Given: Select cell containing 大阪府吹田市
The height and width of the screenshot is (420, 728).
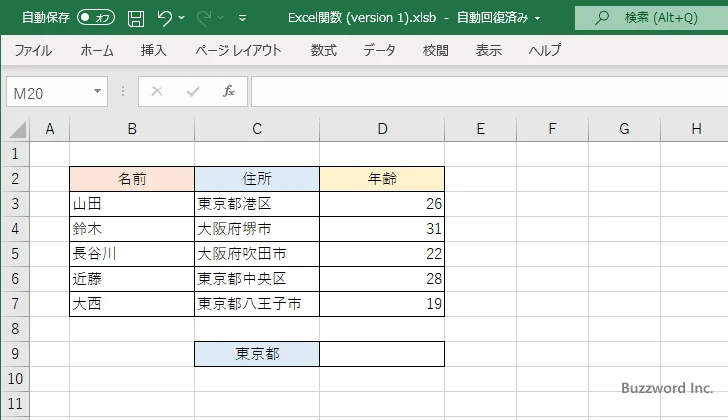Looking at the screenshot, I should [257, 254].
